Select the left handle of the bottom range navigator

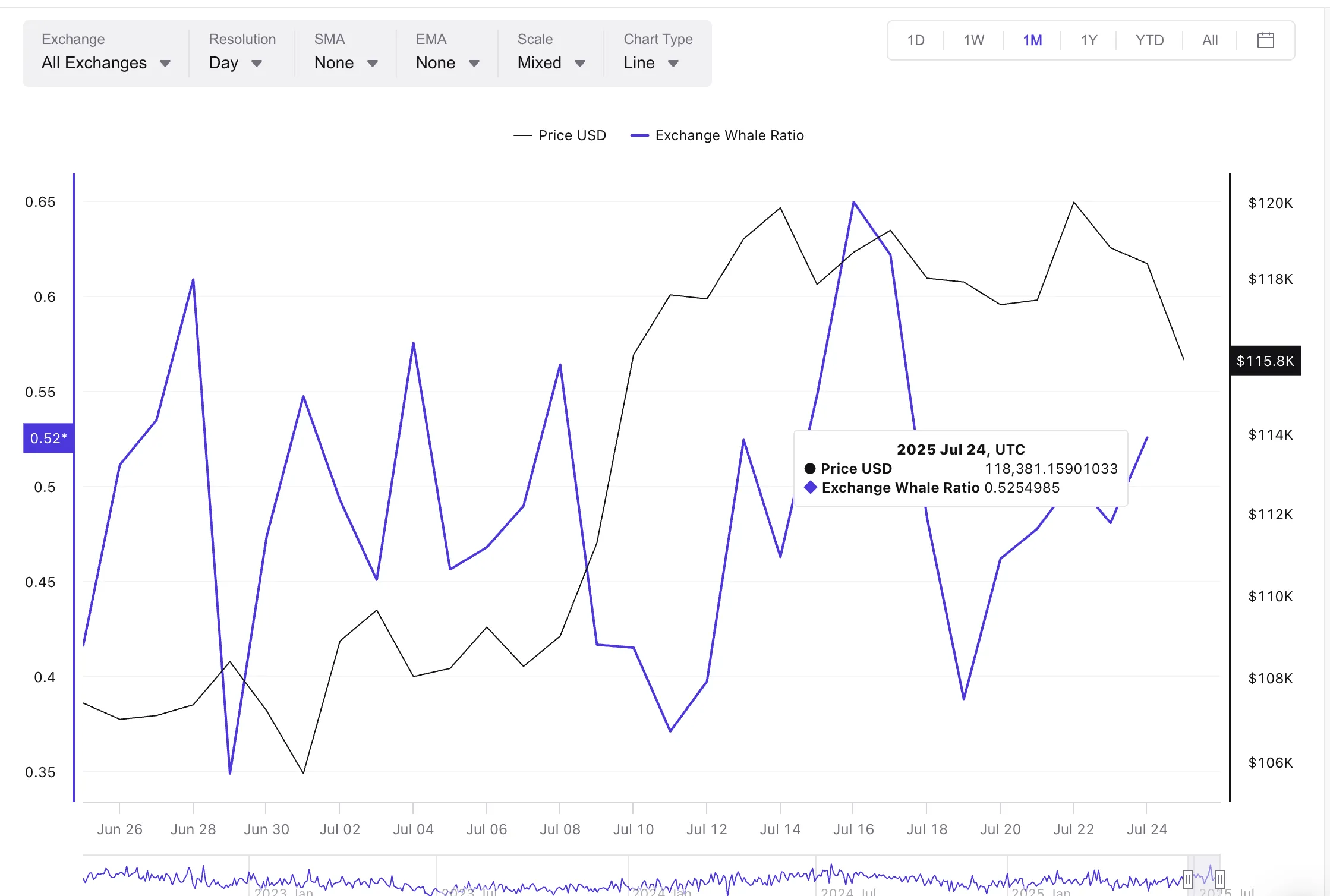coord(1188,878)
